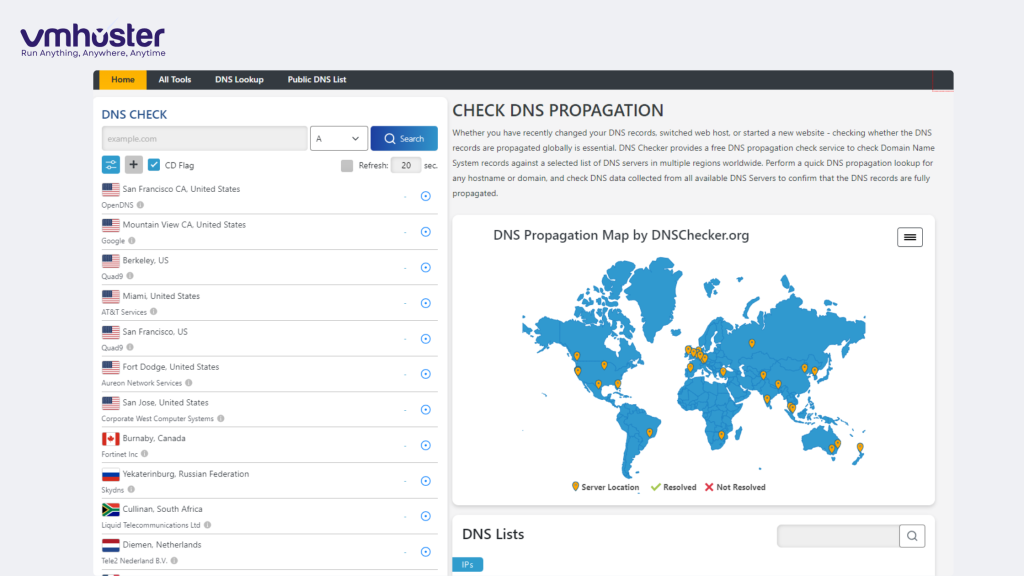The height and width of the screenshot is (576, 1024).
Task: Click recheck icon for Burnaby, Canada
Action: [425, 445]
